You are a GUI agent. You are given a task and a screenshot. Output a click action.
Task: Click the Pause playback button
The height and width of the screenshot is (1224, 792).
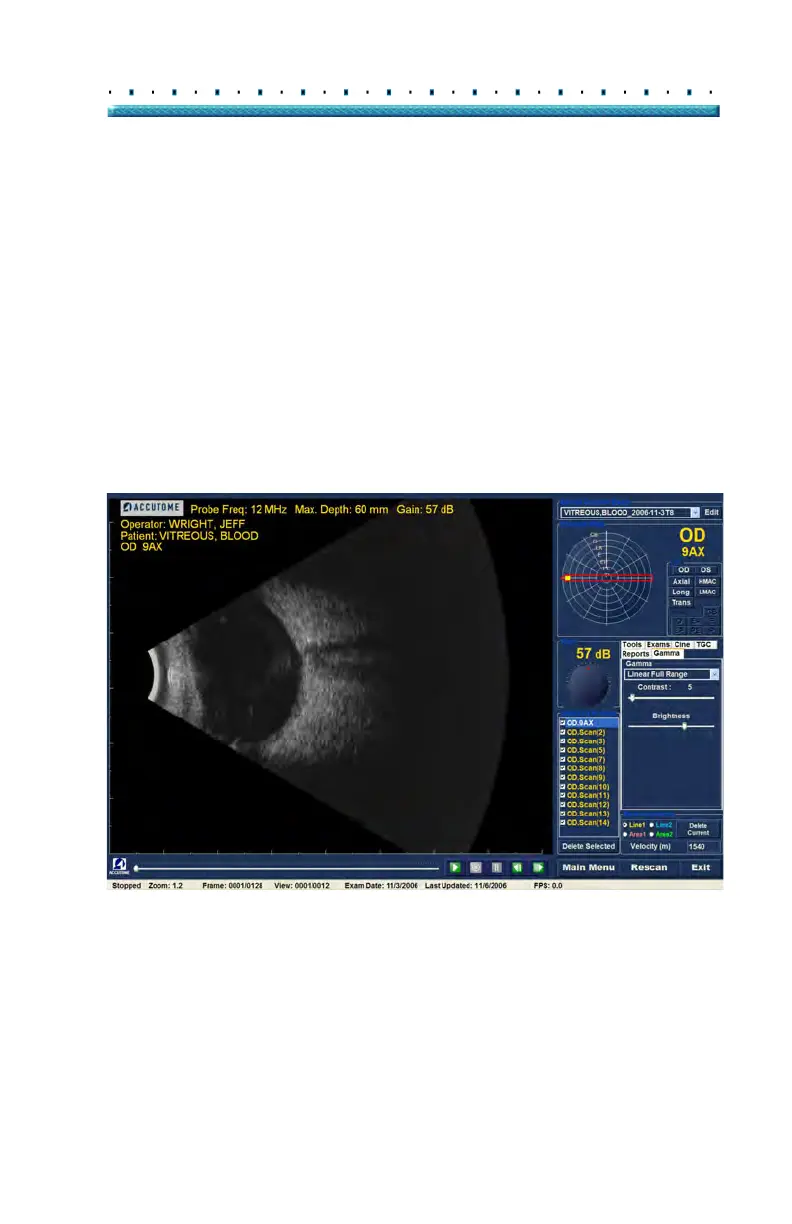[496, 868]
